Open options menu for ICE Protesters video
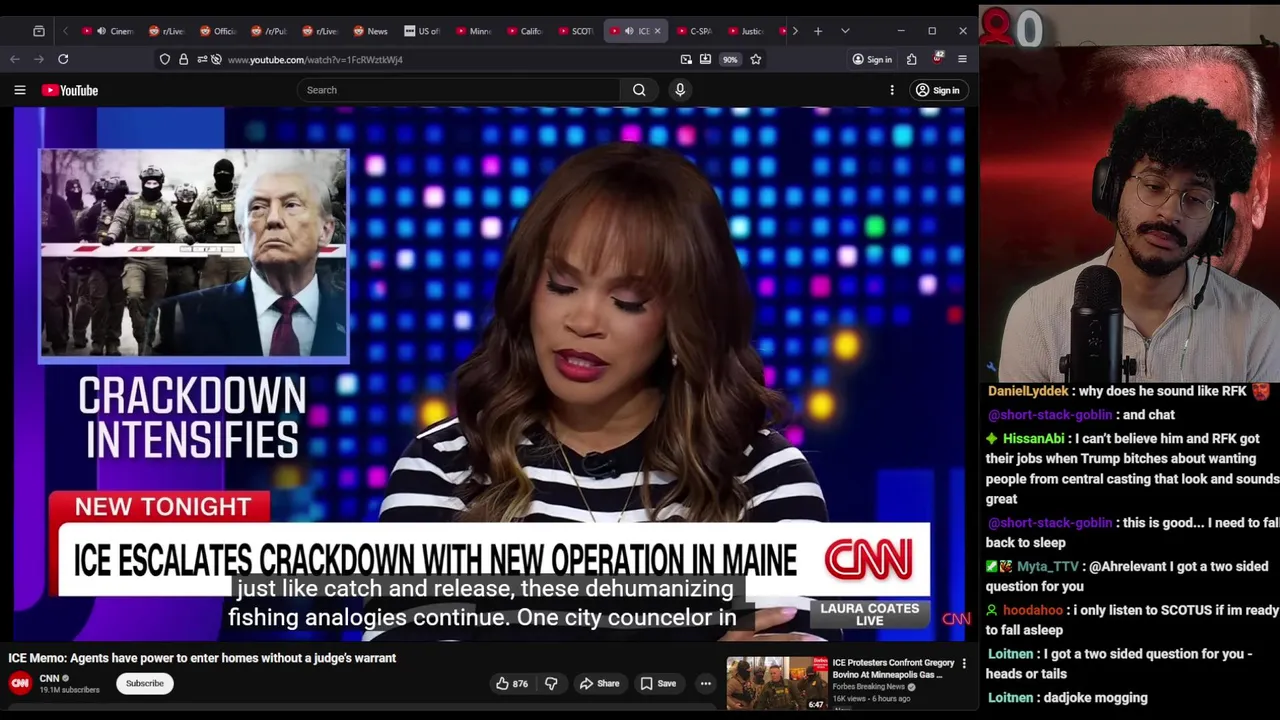This screenshot has height=720, width=1280. coord(964,663)
